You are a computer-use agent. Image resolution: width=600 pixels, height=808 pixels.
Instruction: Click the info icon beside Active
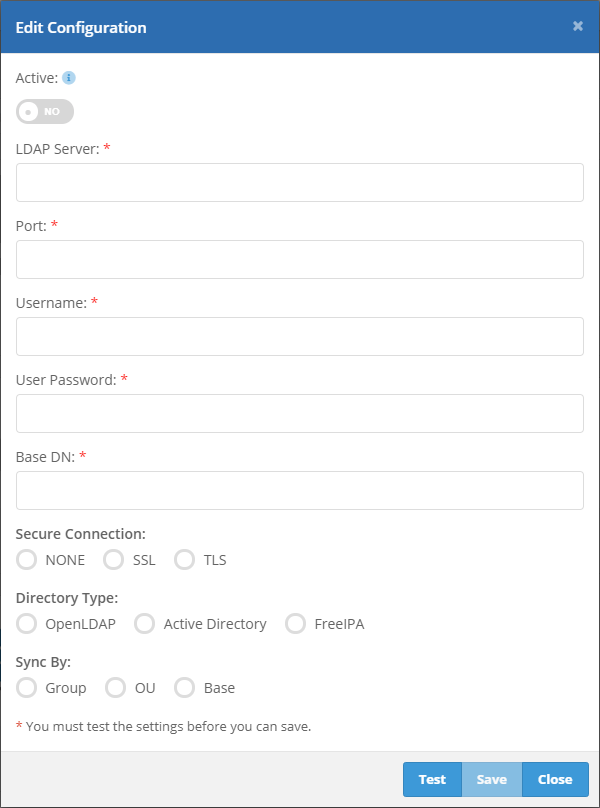(69, 78)
